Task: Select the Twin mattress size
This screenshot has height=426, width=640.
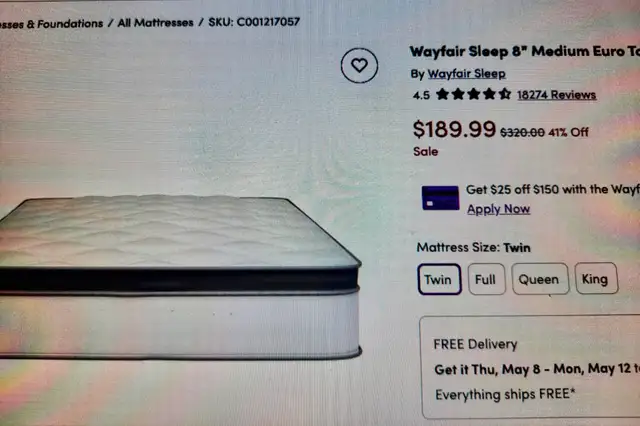Action: (439, 280)
